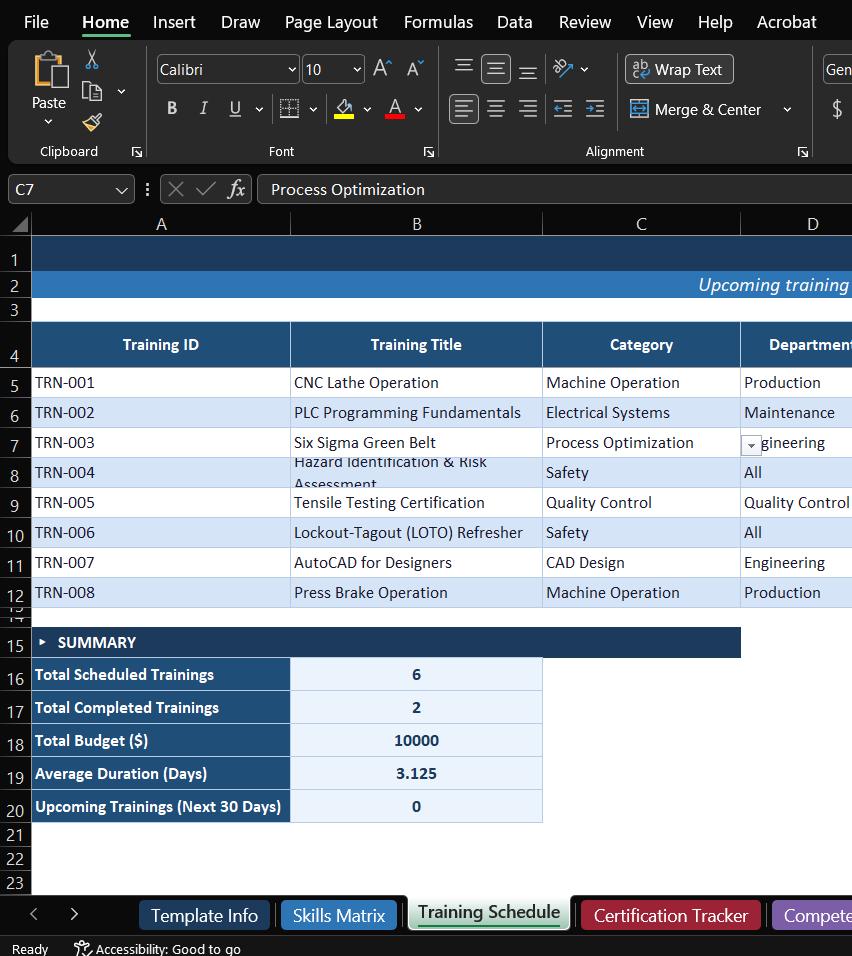Toggle Bold formatting
Screen dimensions: 852x956
tap(172, 109)
